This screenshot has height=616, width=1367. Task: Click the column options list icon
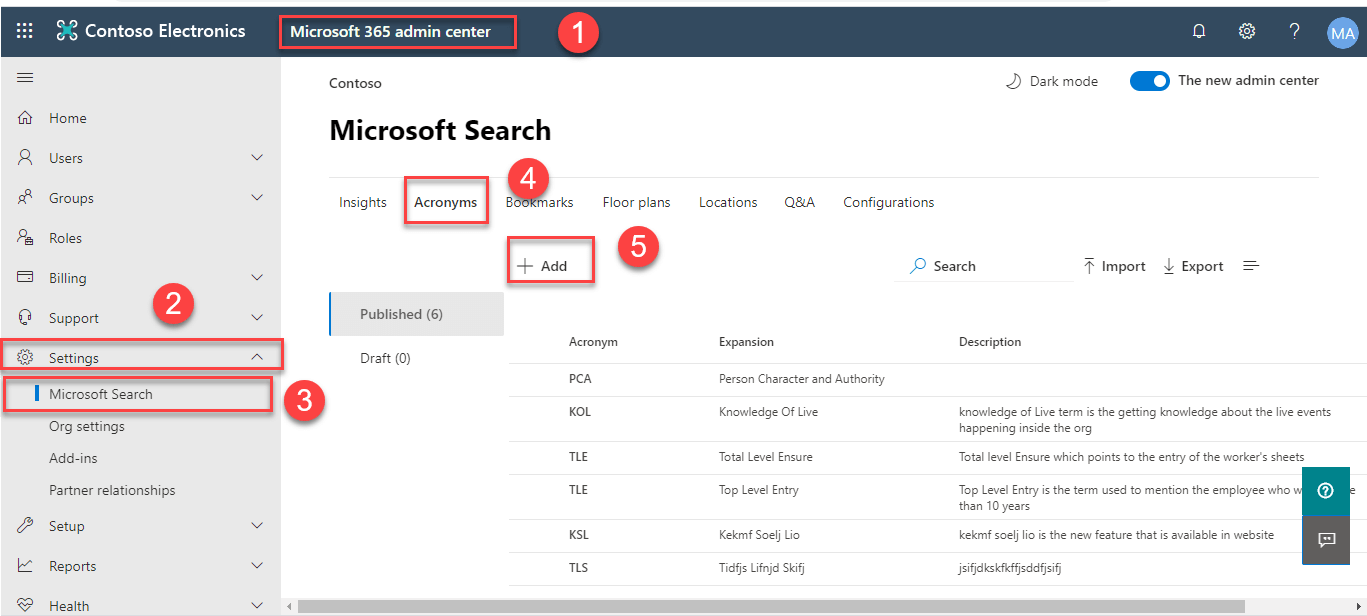click(x=1250, y=266)
